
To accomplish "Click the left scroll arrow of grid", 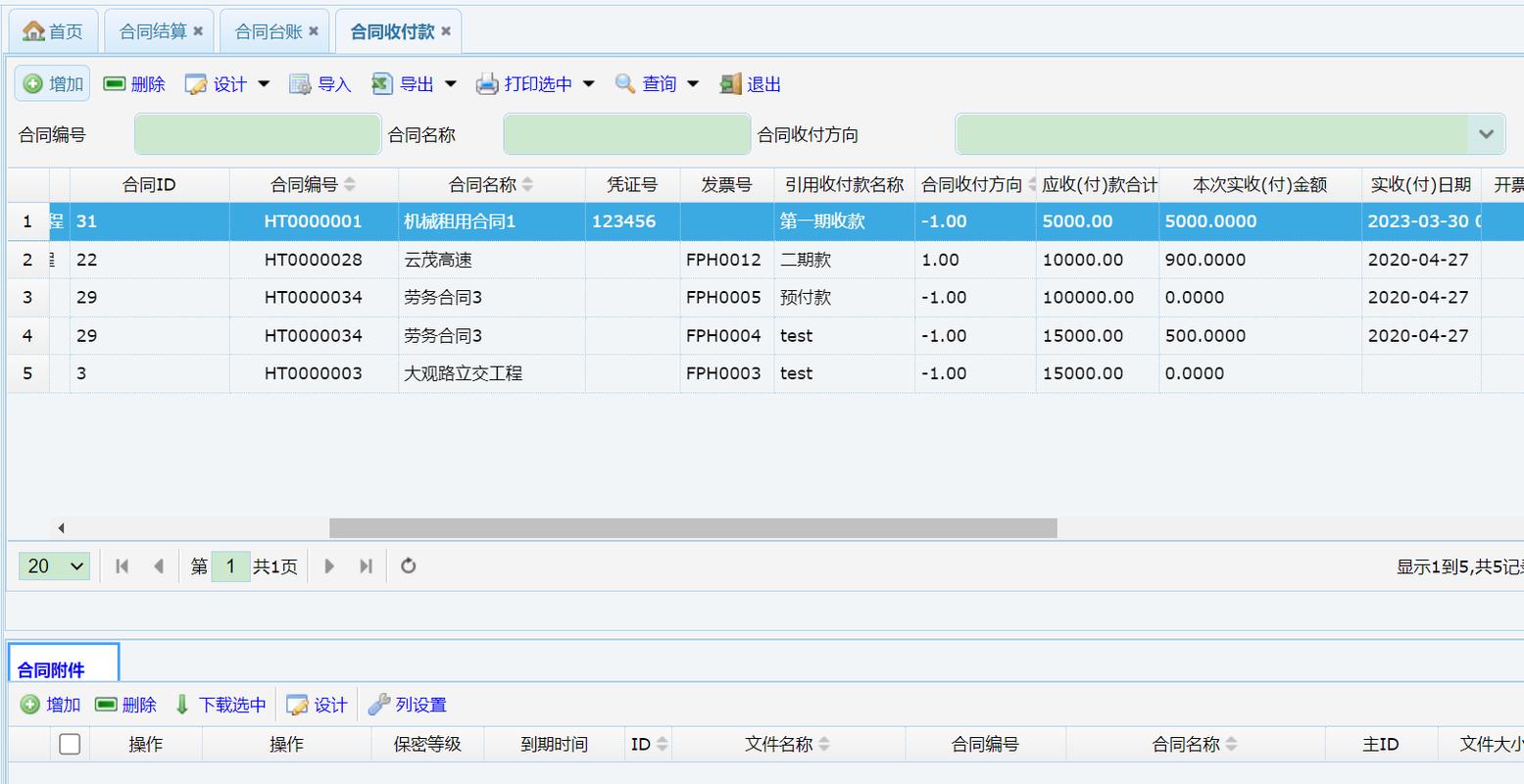I will [x=61, y=528].
